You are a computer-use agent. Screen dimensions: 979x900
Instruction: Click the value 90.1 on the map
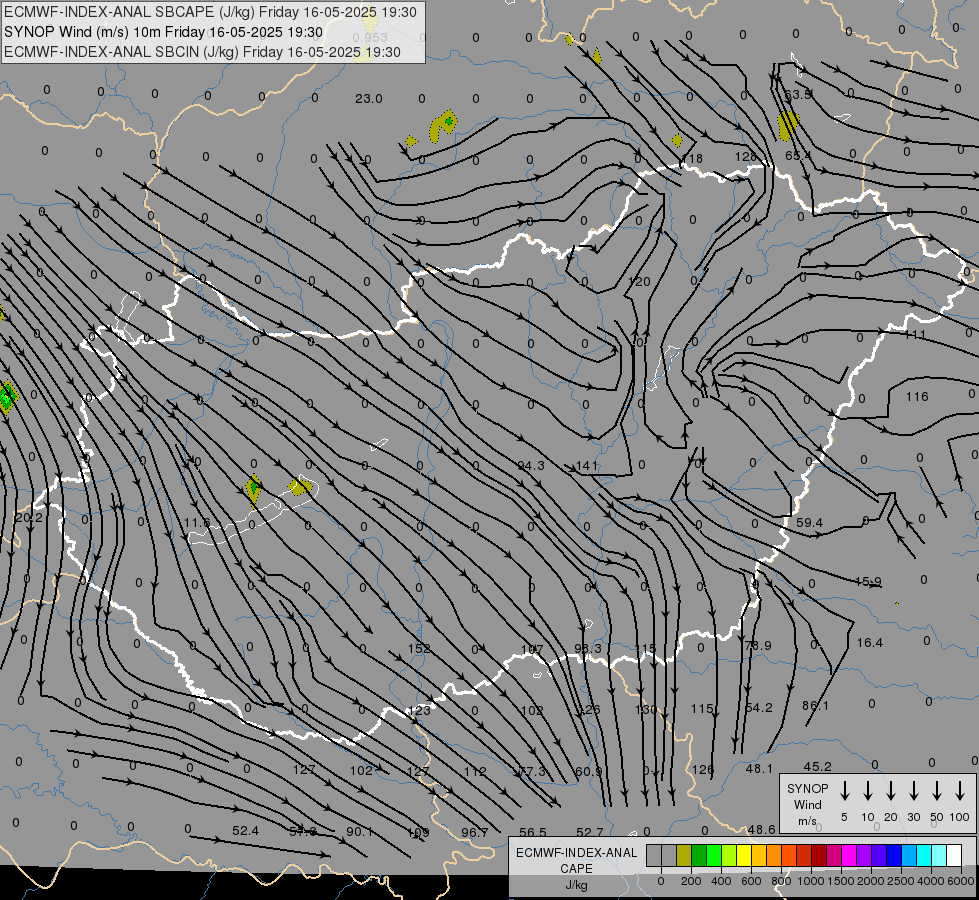tap(360, 832)
